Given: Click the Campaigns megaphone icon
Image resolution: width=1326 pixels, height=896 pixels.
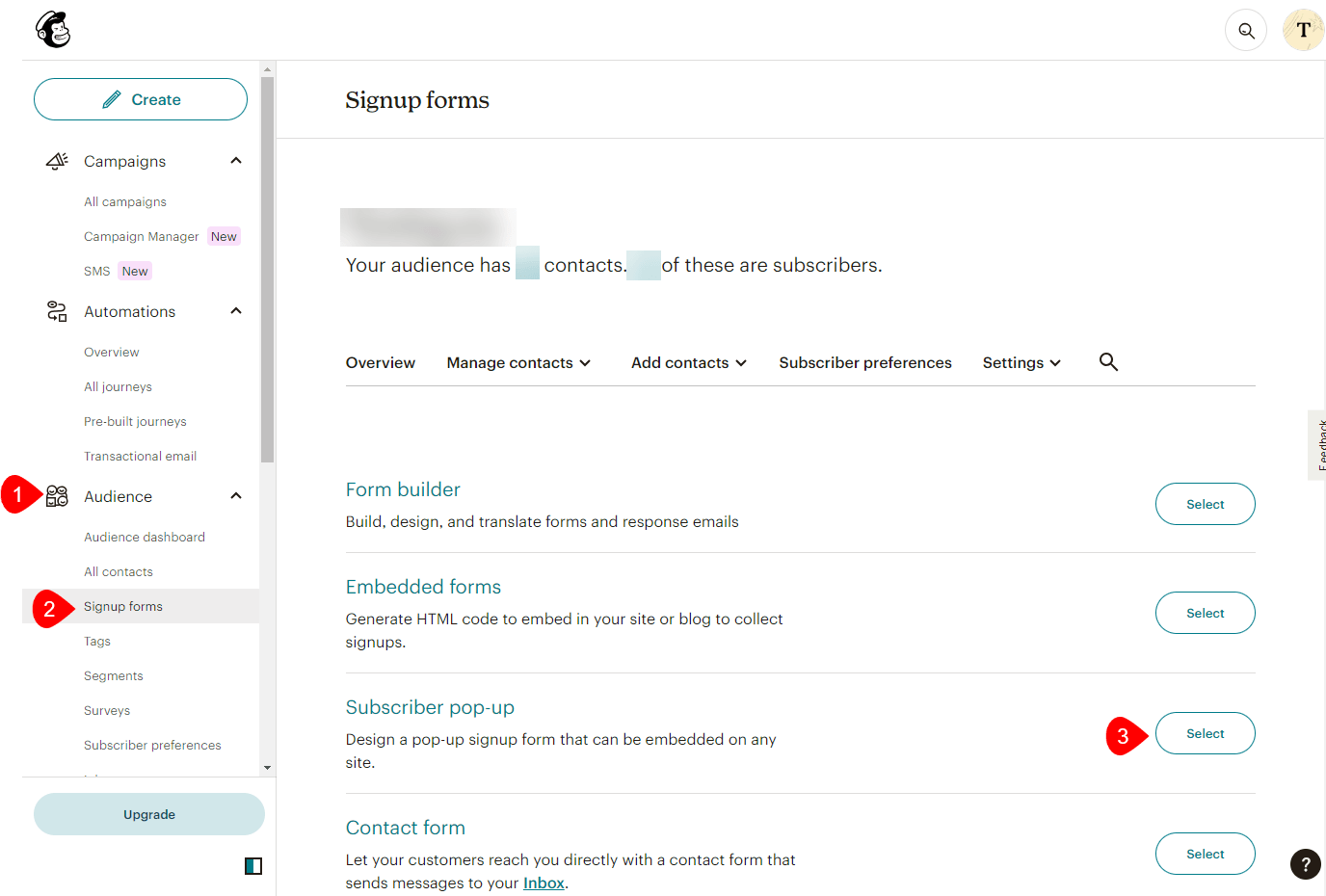Looking at the screenshot, I should coord(57,161).
